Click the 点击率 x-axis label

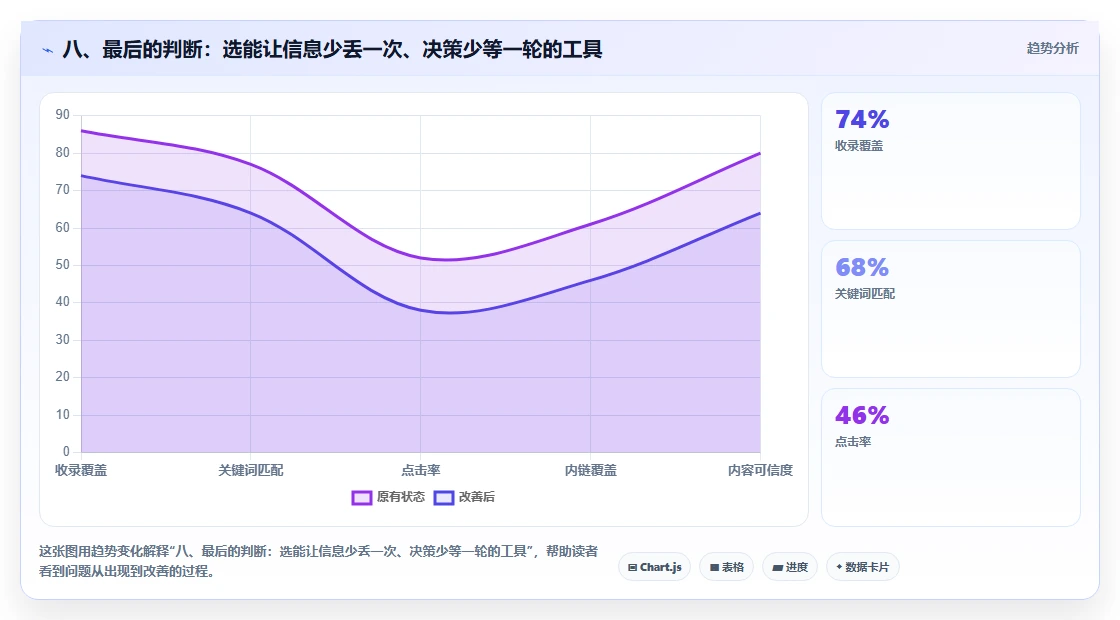[x=421, y=471]
